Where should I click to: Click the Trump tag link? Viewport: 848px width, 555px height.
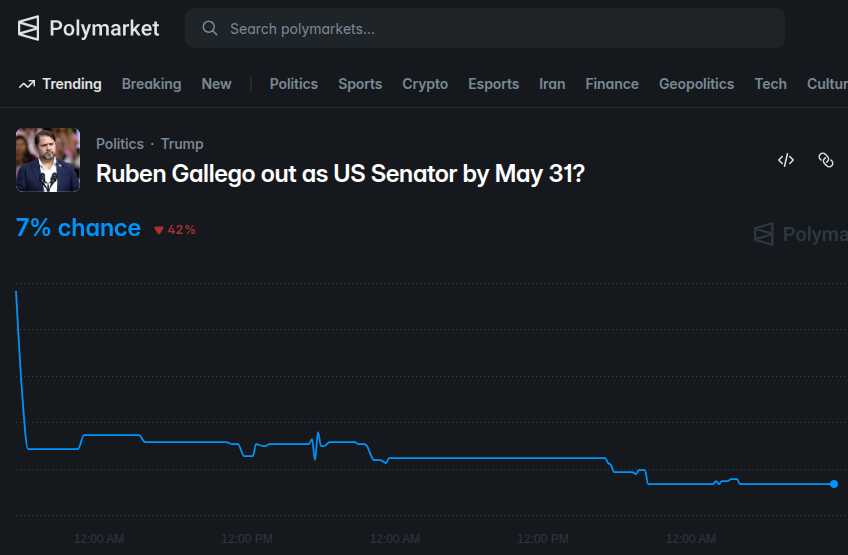182,144
